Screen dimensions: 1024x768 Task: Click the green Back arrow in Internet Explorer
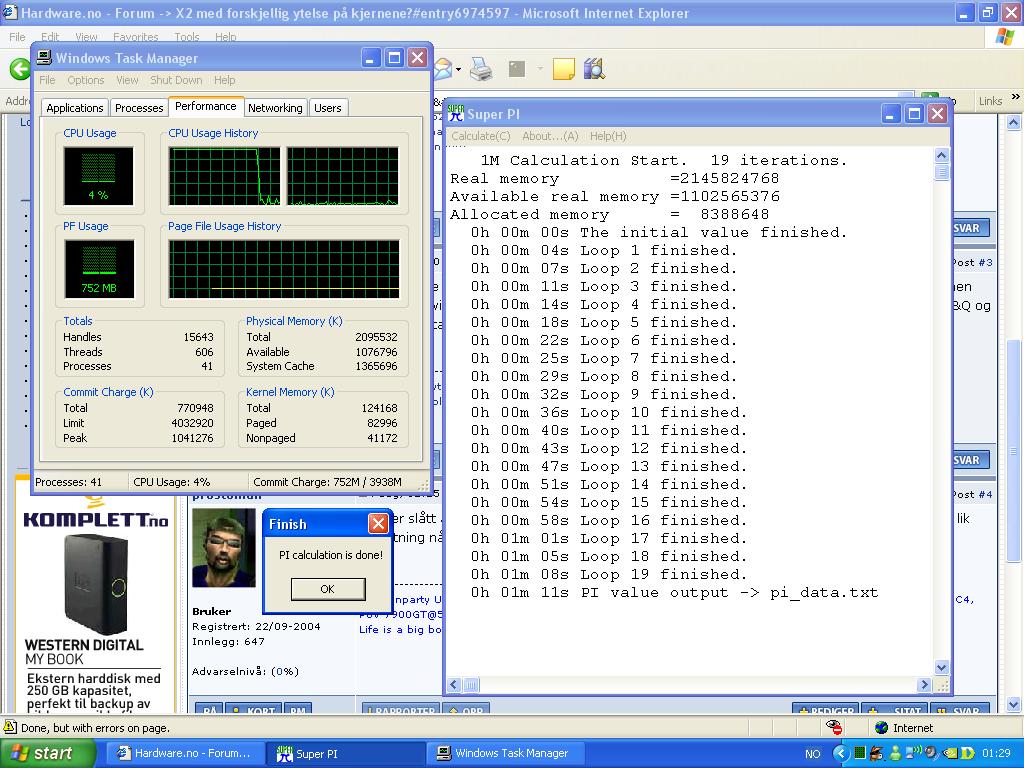(x=20, y=69)
